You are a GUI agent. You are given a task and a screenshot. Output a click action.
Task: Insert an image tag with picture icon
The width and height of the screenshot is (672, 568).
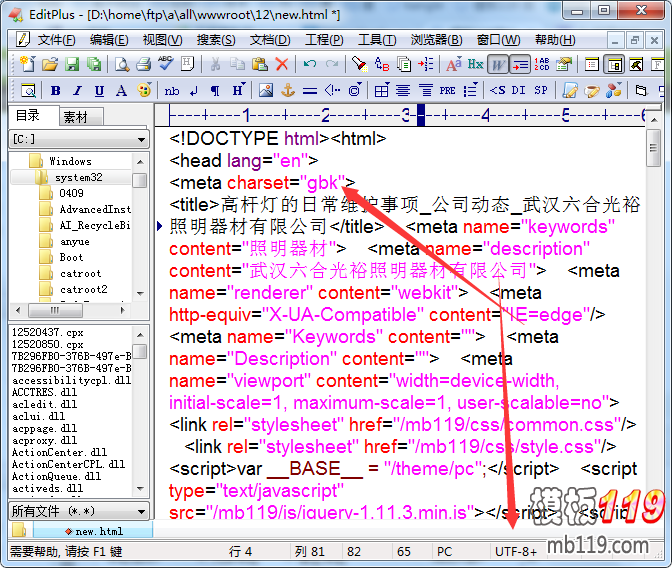pyautogui.click(x=266, y=90)
